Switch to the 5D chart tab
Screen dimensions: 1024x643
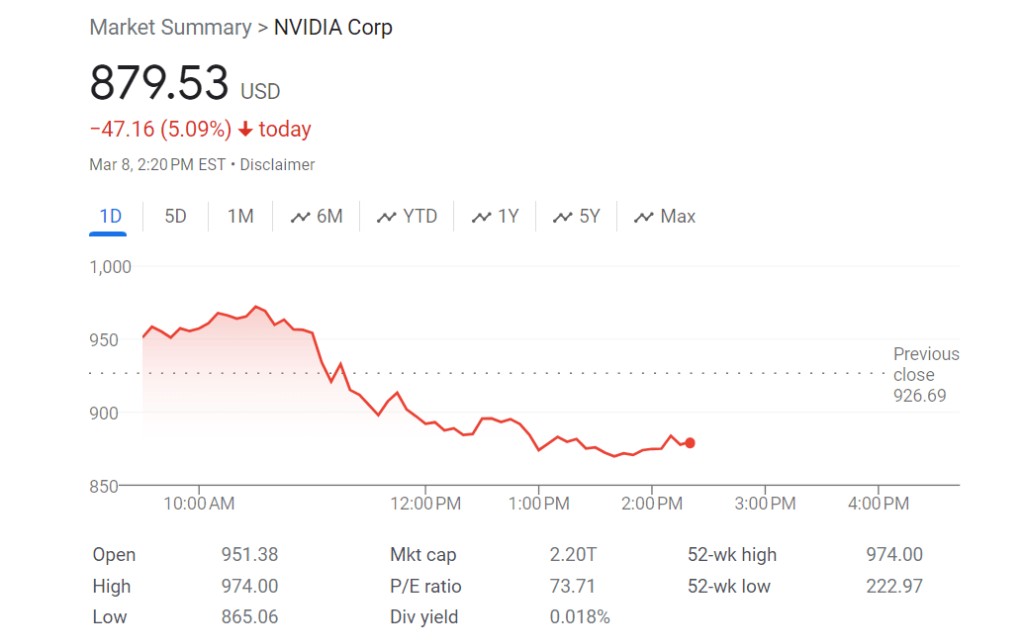pos(175,216)
